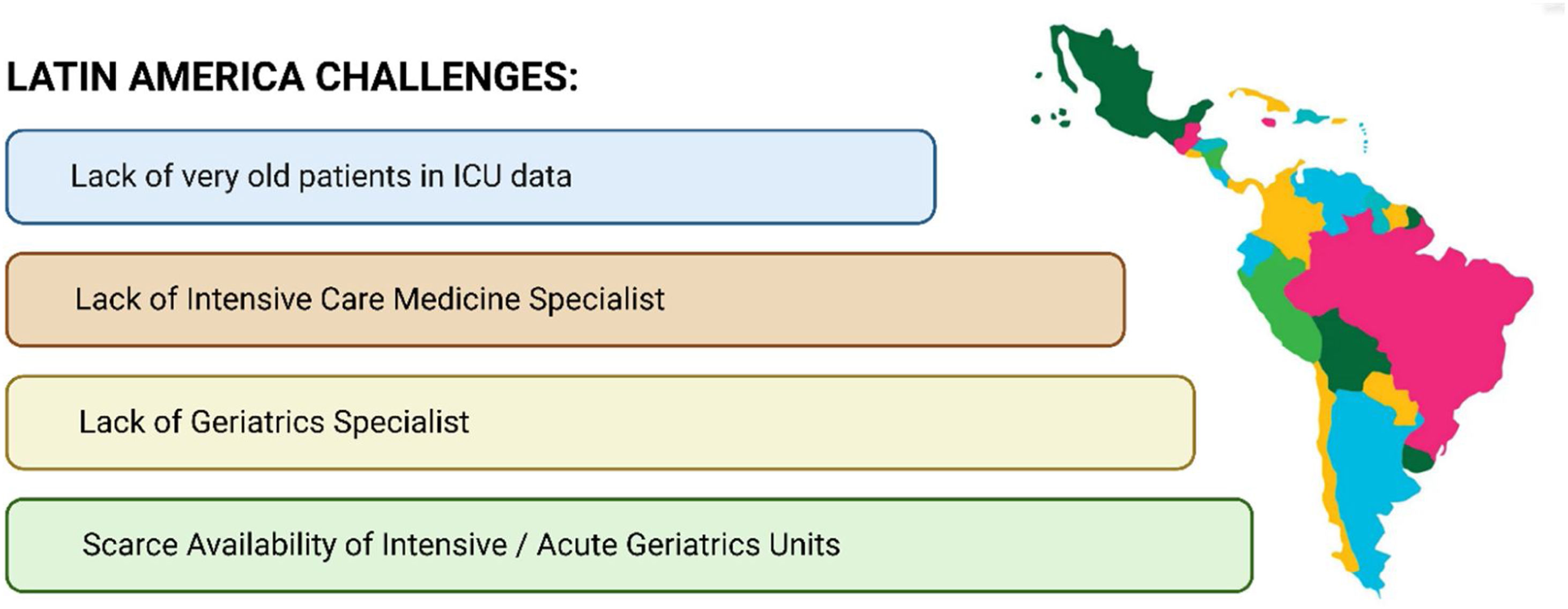Select "Lack of Intensive Care Medicine Specialist" text
The height and width of the screenshot is (609, 1568).
pos(369,300)
